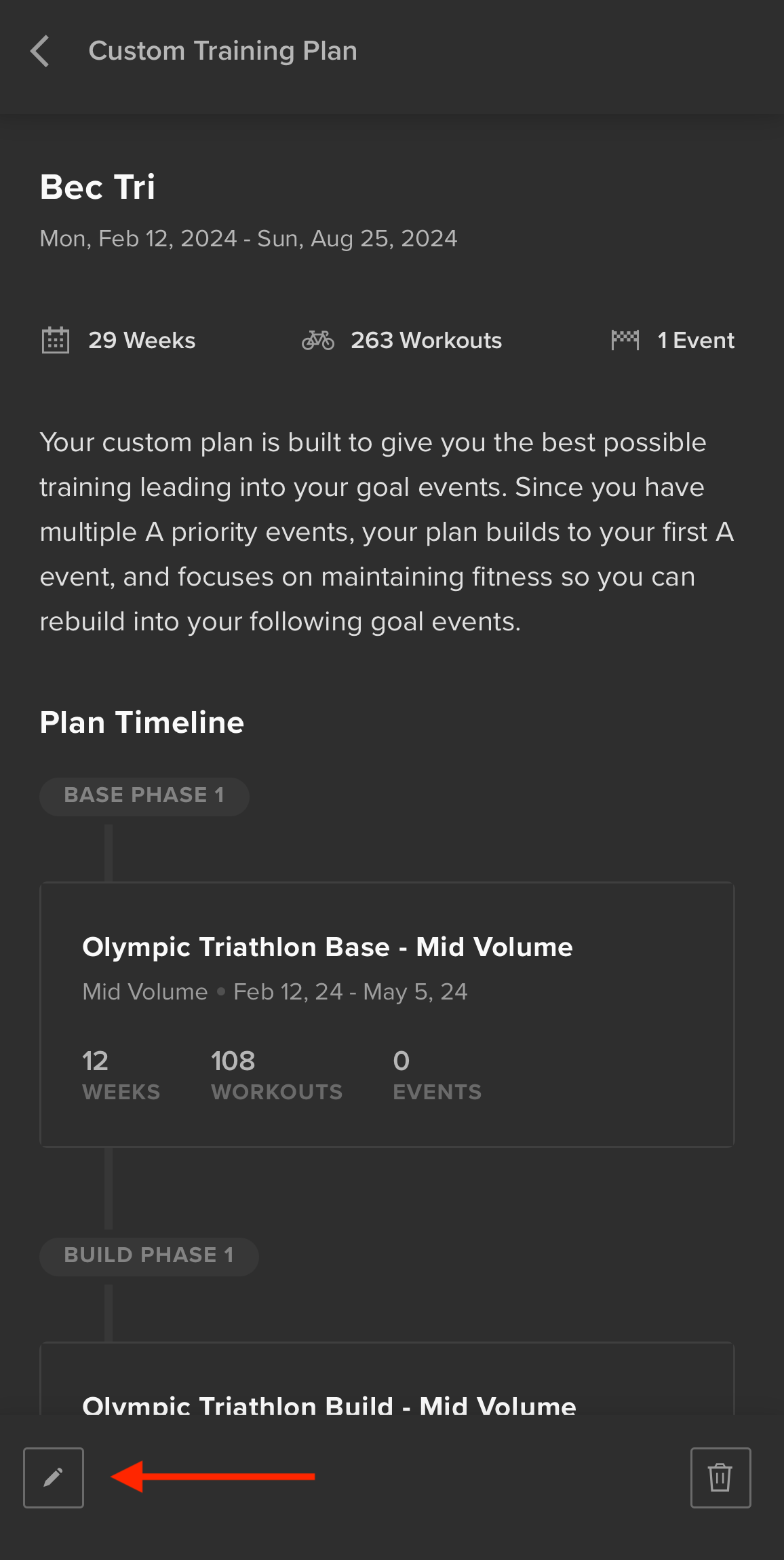
Task: Tap the checkered flag event icon
Action: click(x=625, y=340)
